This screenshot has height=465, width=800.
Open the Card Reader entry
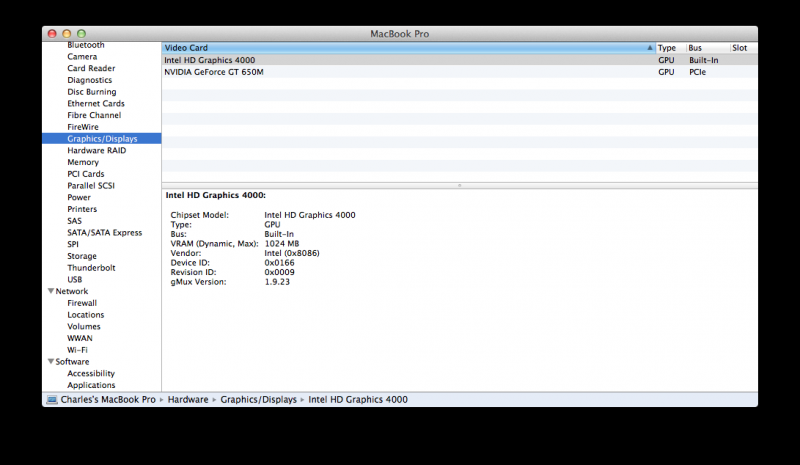91,68
